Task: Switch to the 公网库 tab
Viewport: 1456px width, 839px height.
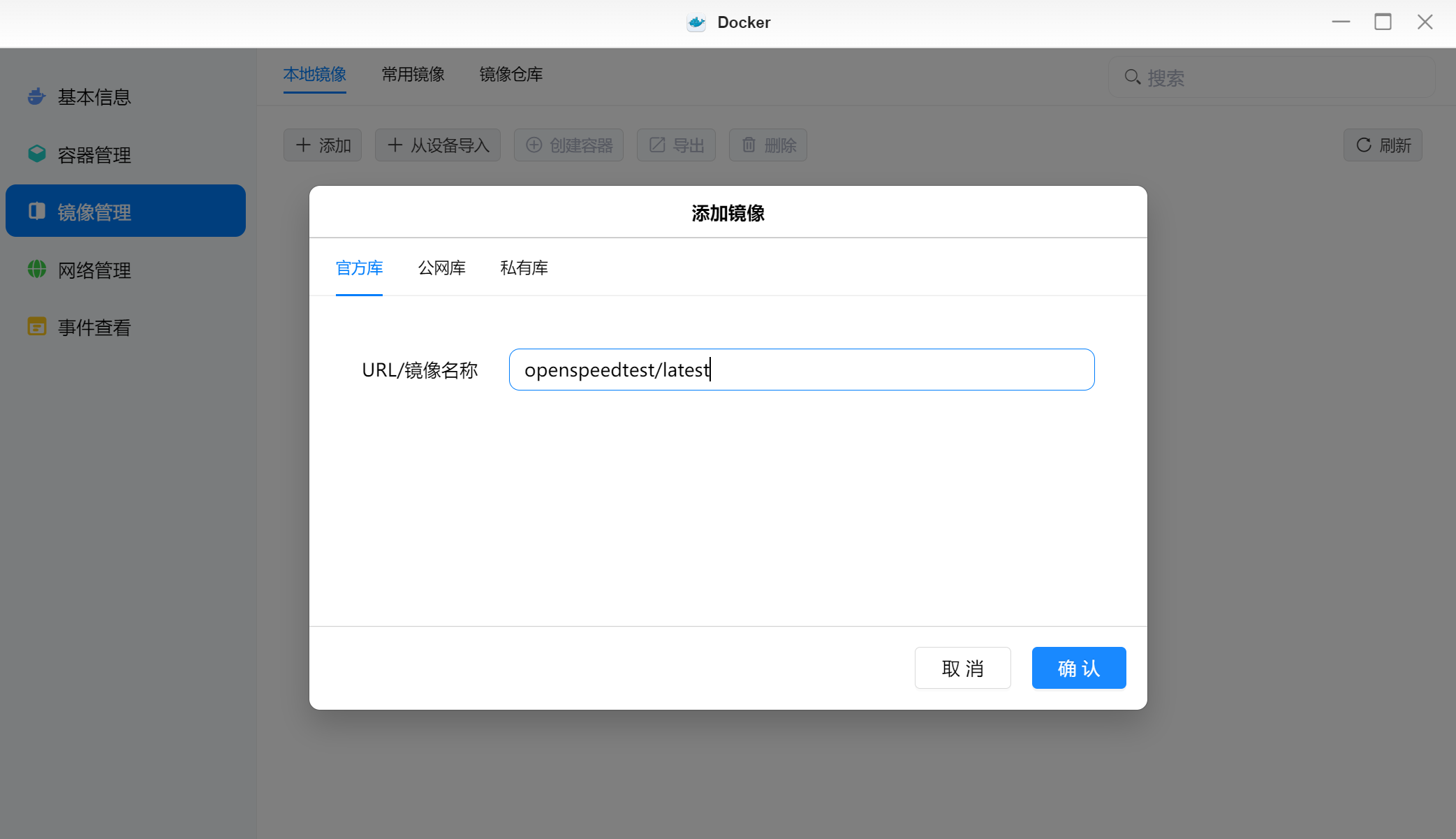Action: [441, 268]
